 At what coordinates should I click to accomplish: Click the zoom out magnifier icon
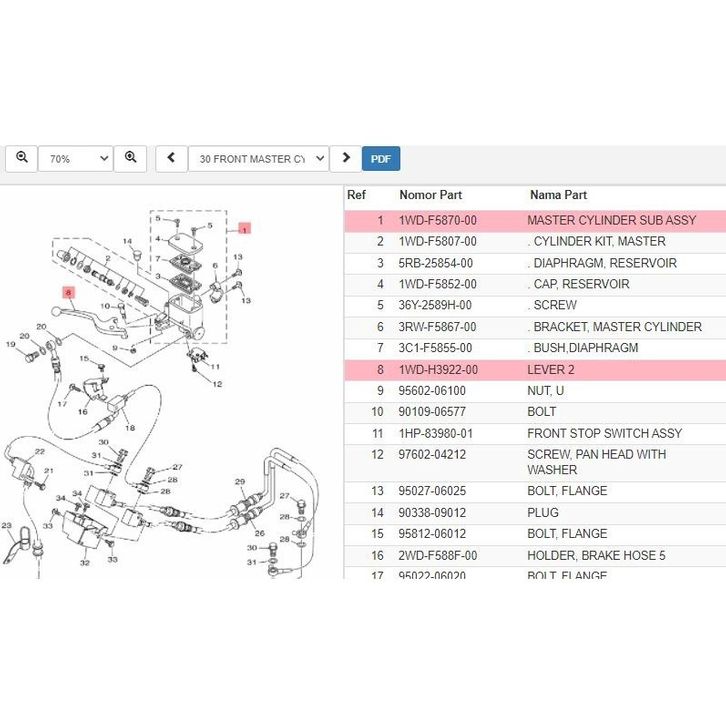21,158
